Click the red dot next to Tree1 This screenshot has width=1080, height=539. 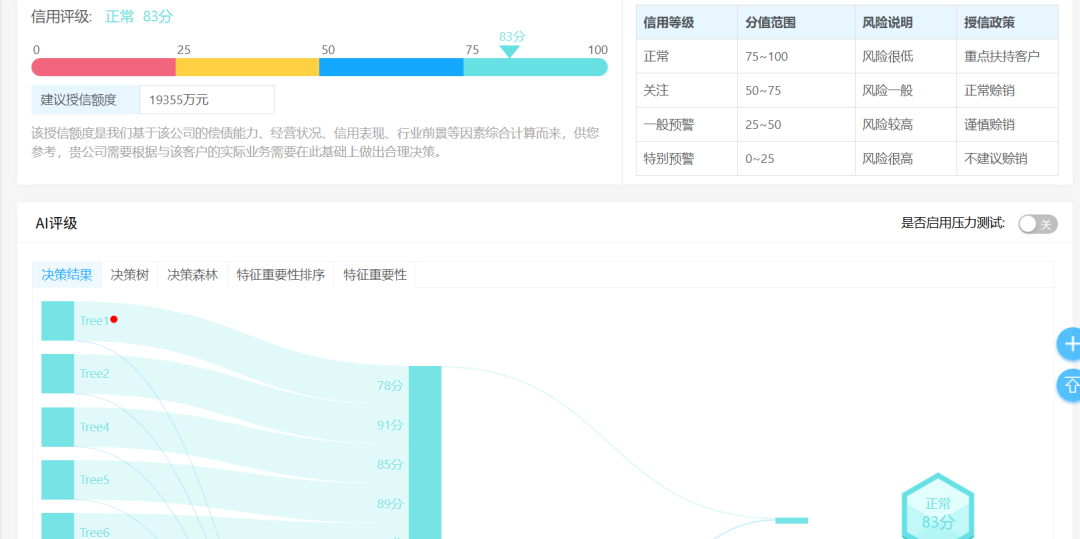pyautogui.click(x=114, y=319)
